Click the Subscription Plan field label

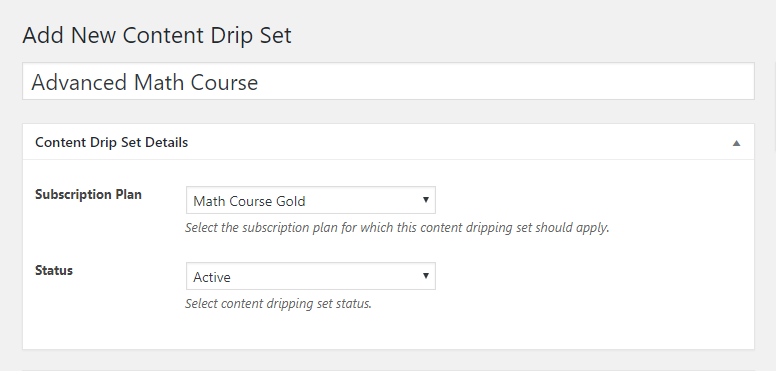coord(88,194)
